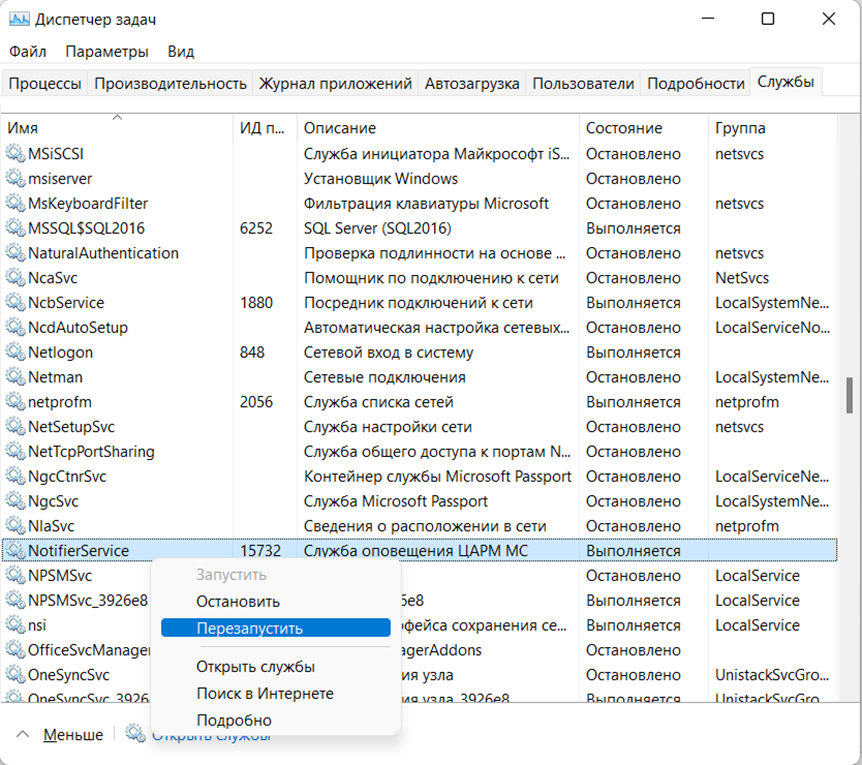
Task: Sort services by the Группа column header
Action: pos(772,128)
